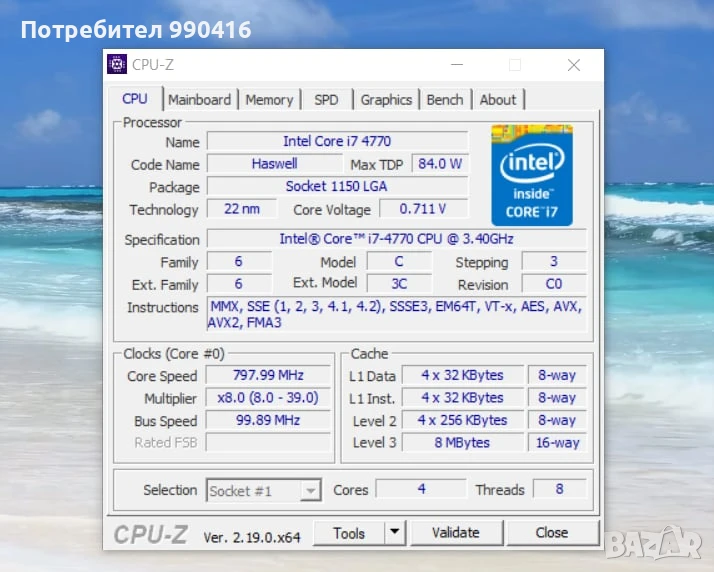
Task: Click the Code Name value 'Haswell'
Action: pos(274,163)
